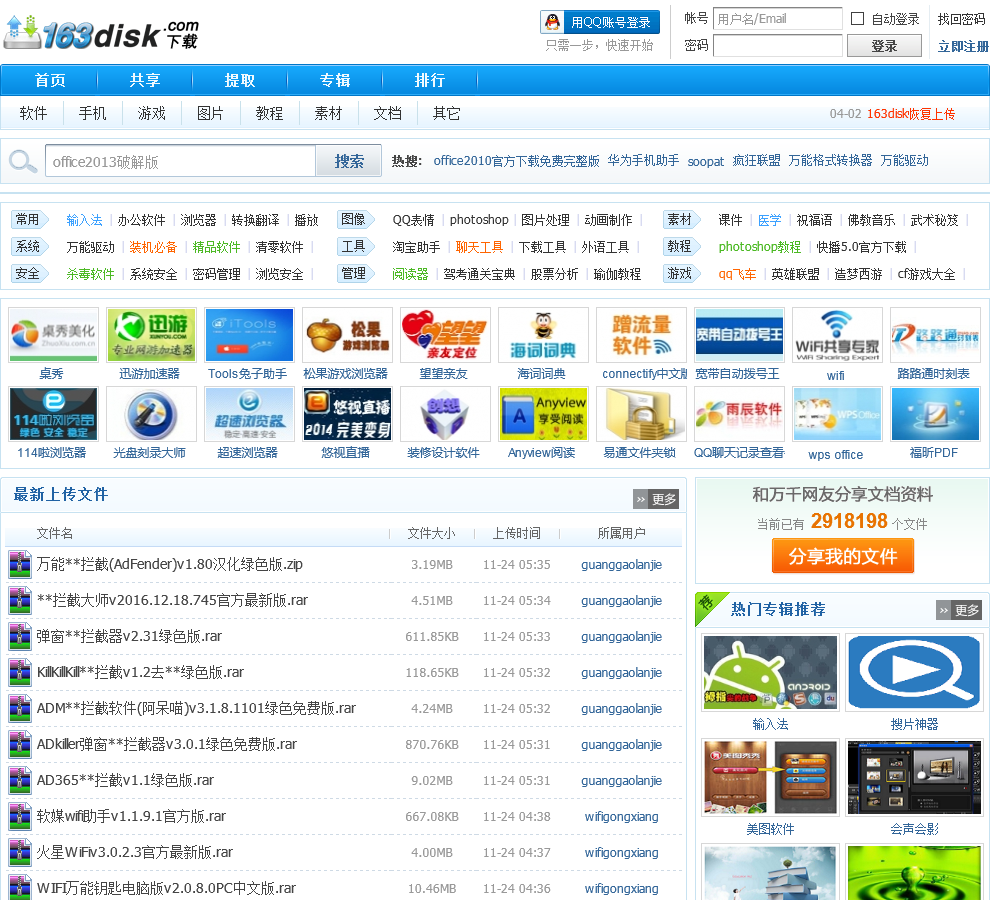Viewport: 990px width, 900px height.
Task: Open the 会声会影 album thumbnail
Action: pos(914,777)
